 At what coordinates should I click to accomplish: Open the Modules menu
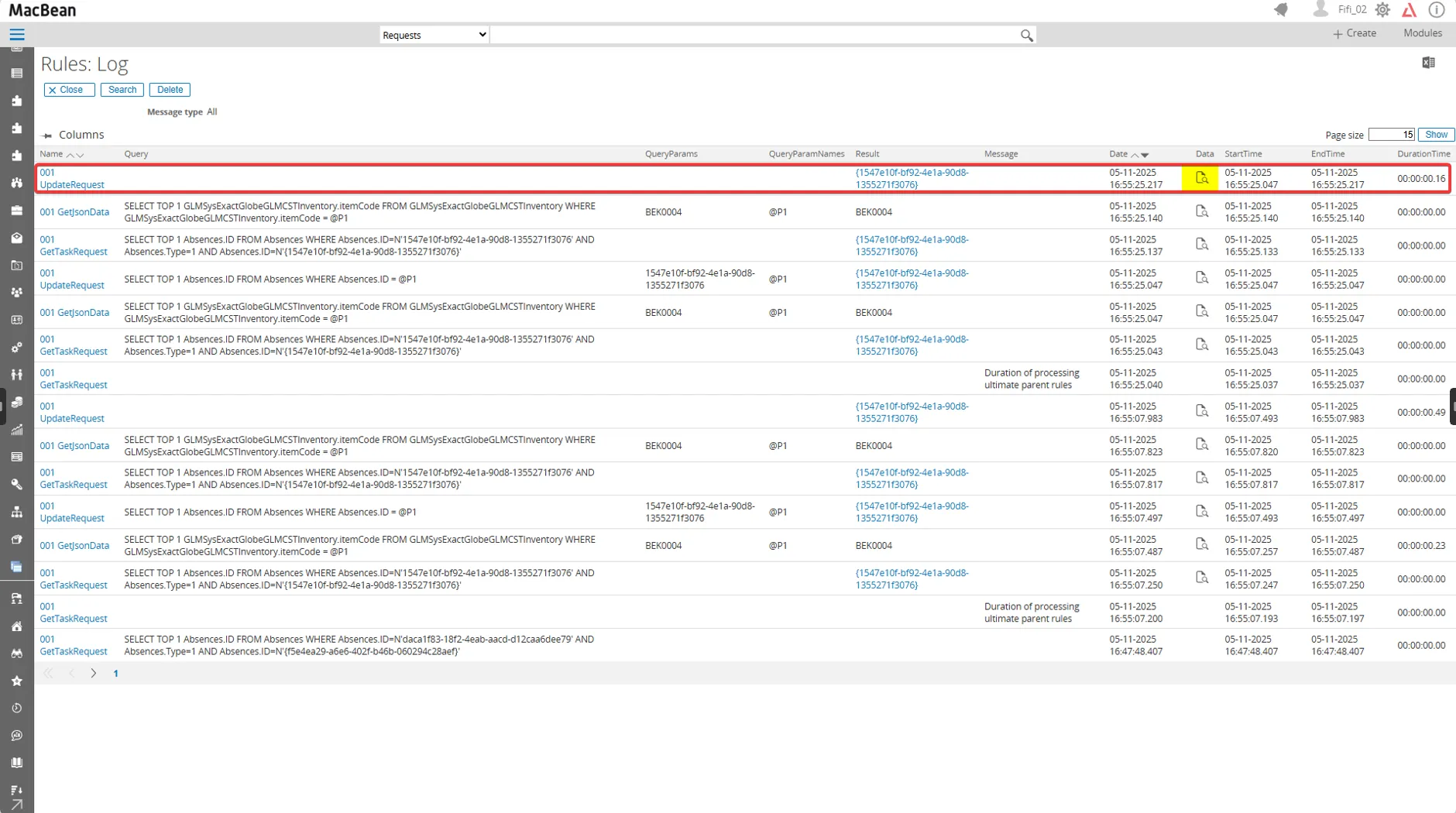1422,33
